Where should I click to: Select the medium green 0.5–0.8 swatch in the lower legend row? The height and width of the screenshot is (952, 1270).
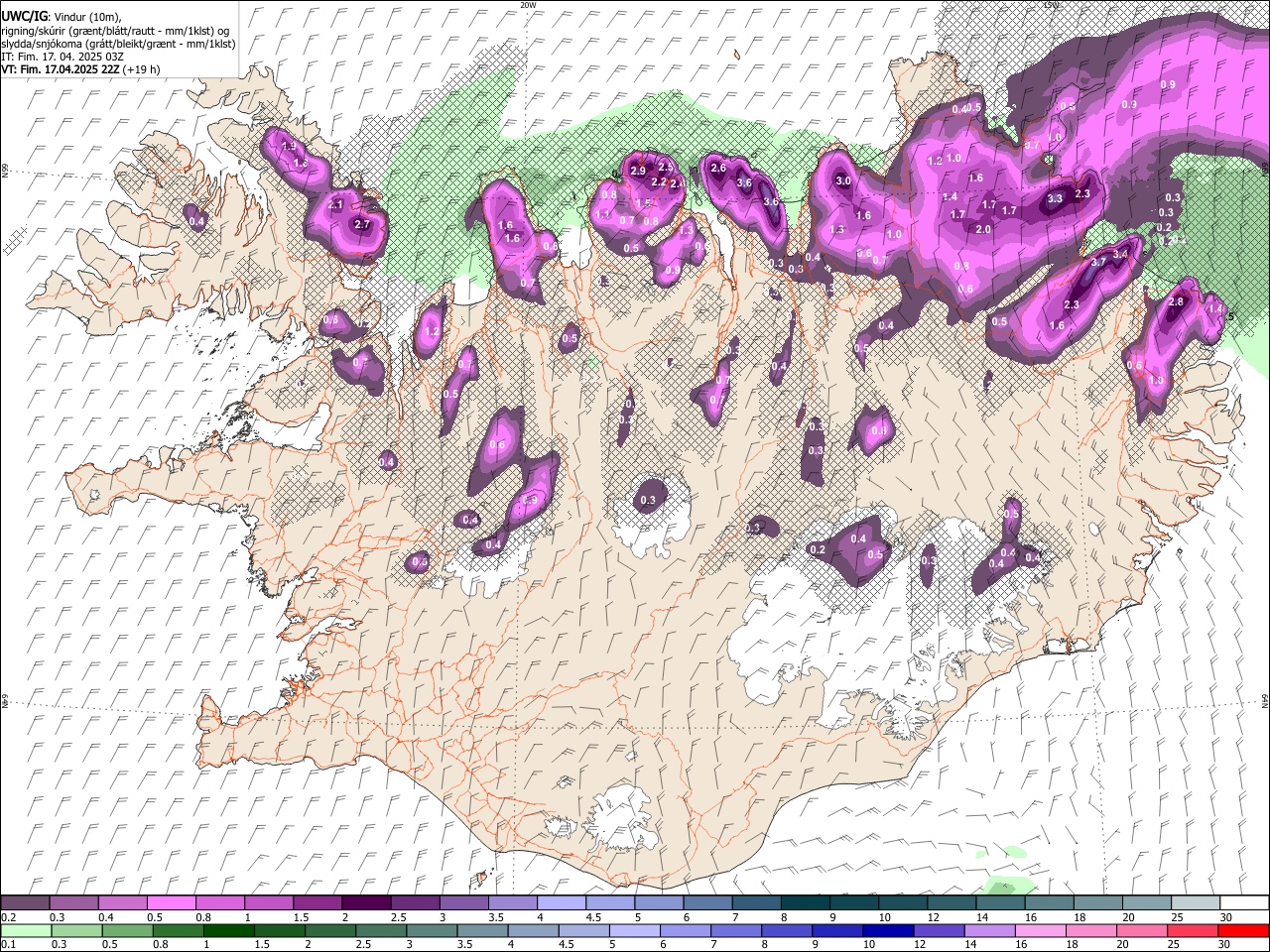click(x=127, y=930)
